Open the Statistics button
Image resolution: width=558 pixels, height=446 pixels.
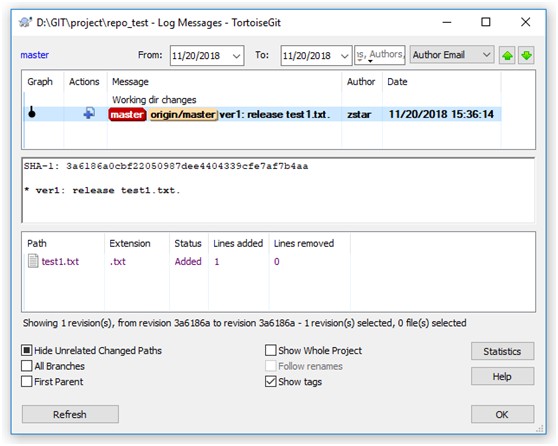502,351
